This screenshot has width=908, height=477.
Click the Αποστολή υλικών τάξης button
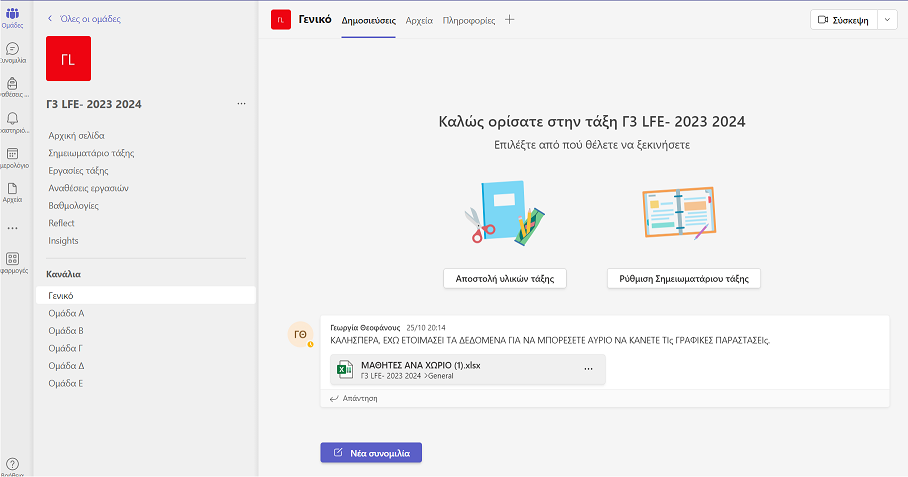coord(505,278)
